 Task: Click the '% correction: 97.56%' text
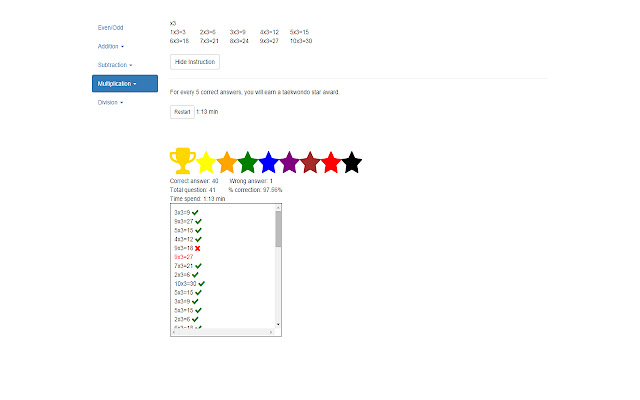click(x=255, y=190)
